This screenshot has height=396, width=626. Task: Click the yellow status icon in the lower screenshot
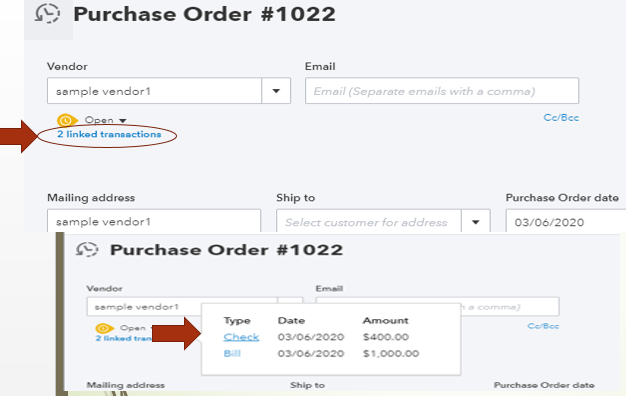click(x=105, y=328)
